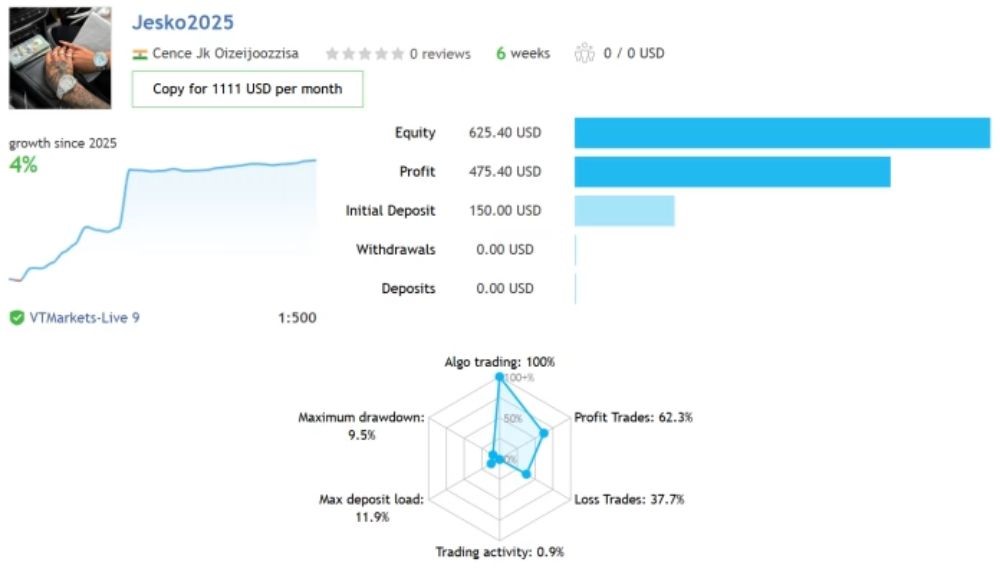1000x571 pixels.
Task: Click the Profit Trades radar point
Action: [x=544, y=433]
